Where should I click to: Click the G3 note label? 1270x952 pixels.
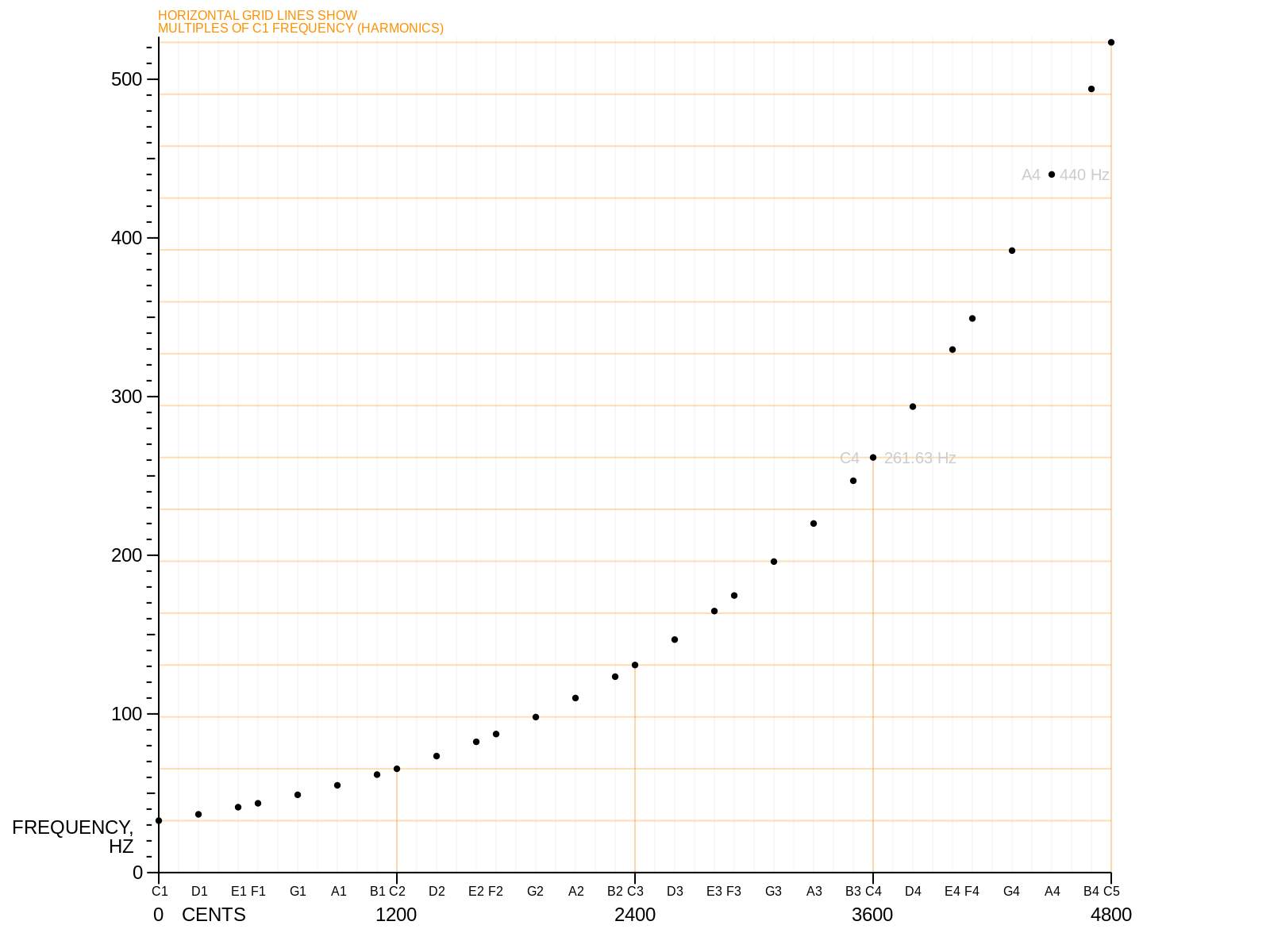(773, 891)
